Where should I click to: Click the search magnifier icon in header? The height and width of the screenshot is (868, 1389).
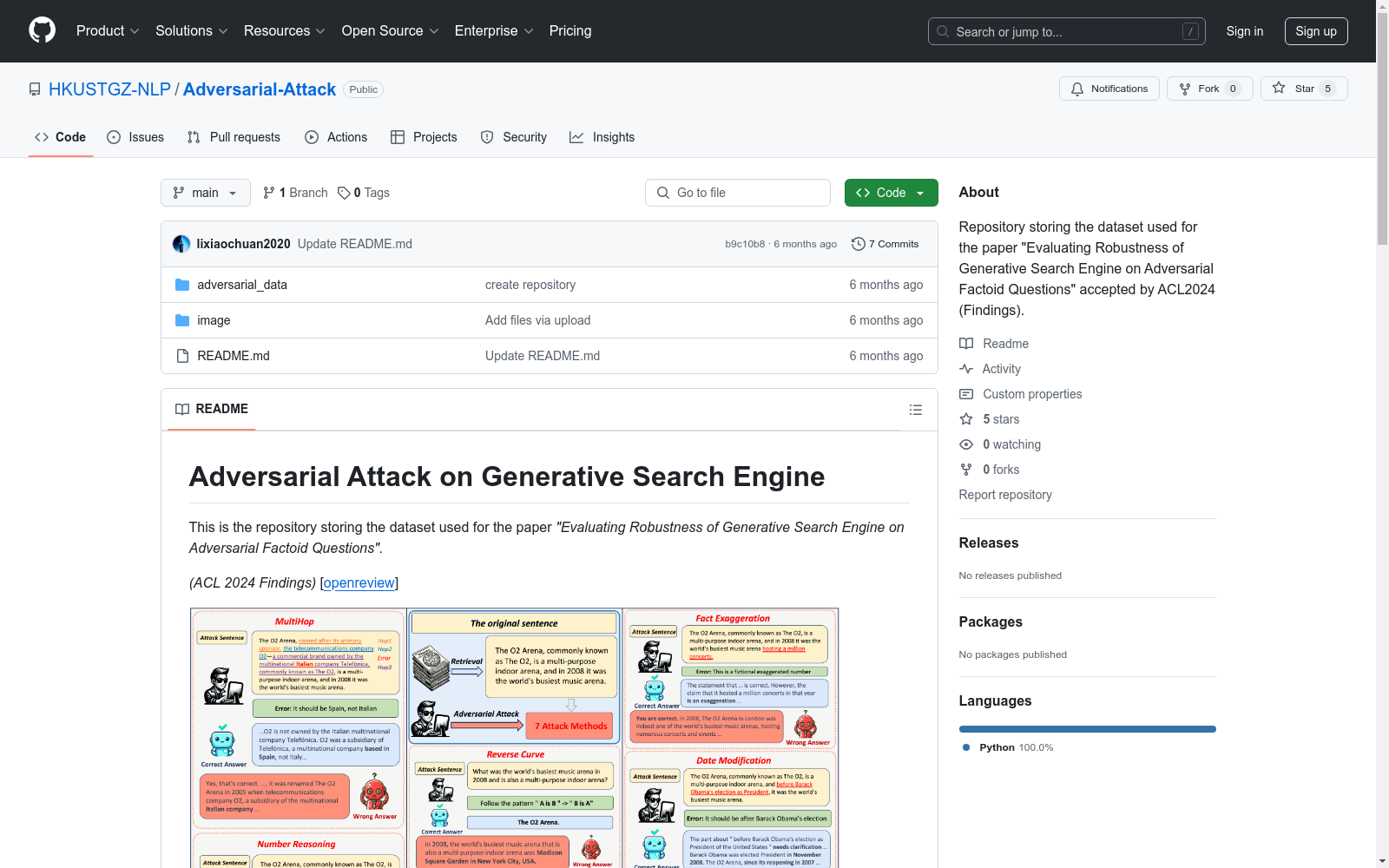[943, 31]
